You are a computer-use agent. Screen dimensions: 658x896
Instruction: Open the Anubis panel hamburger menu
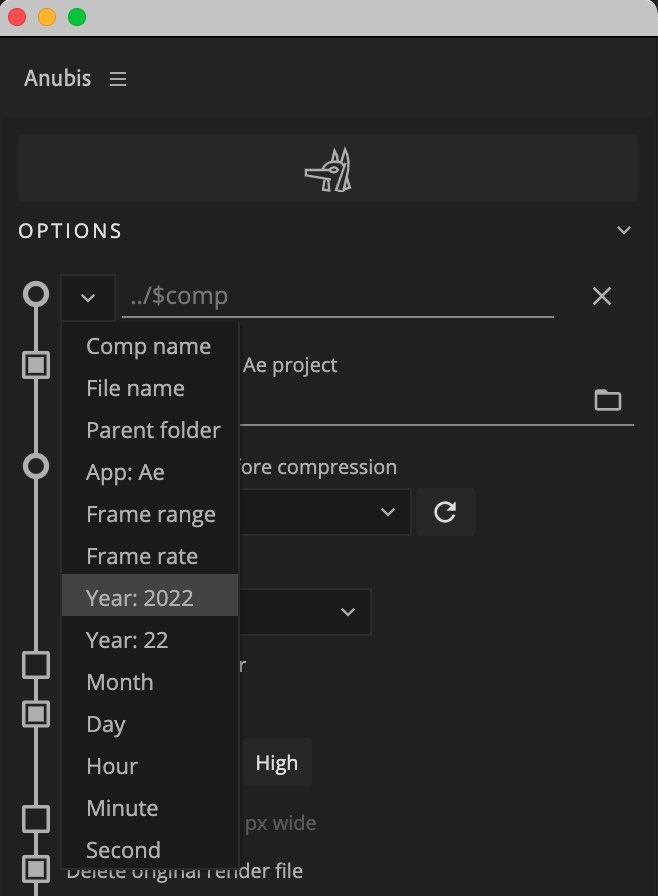point(118,79)
